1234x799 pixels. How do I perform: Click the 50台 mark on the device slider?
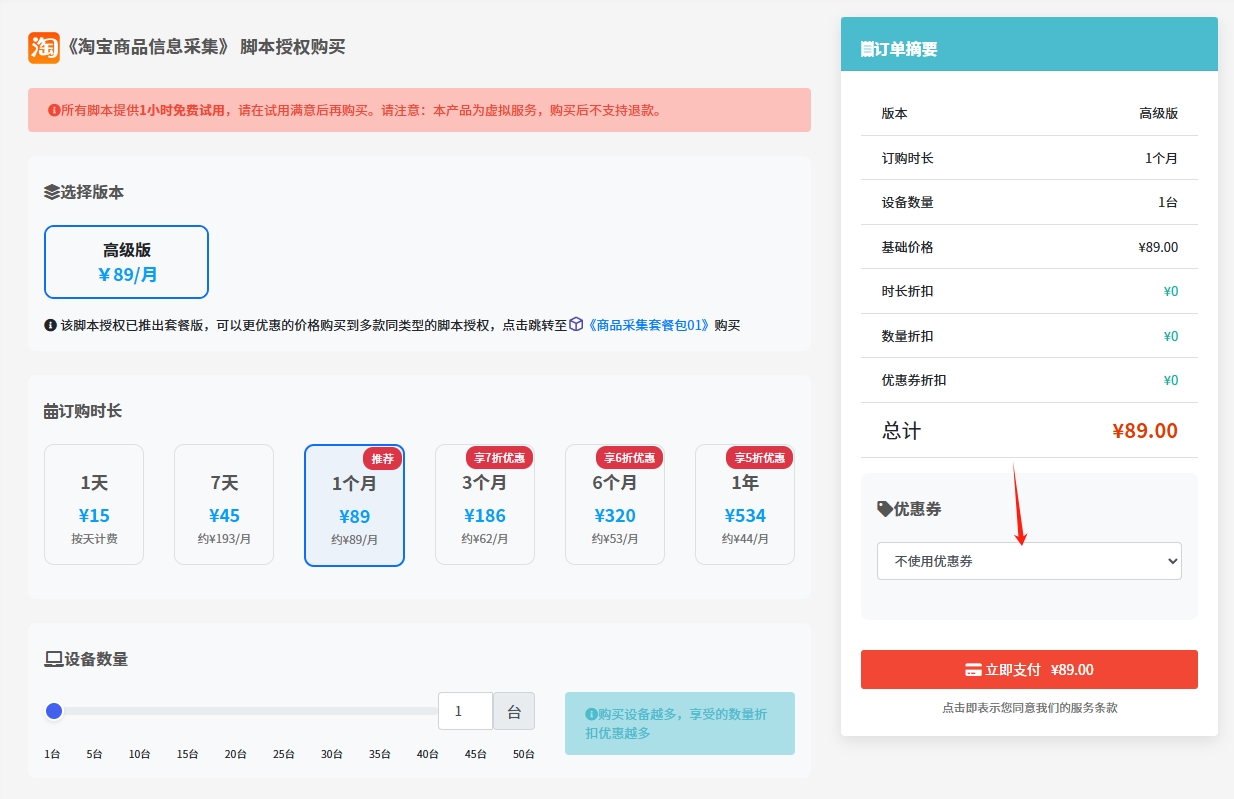click(524, 754)
